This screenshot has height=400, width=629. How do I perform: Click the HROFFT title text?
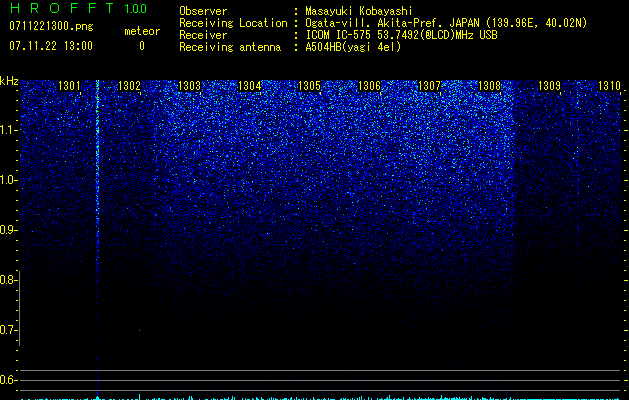tap(61, 8)
